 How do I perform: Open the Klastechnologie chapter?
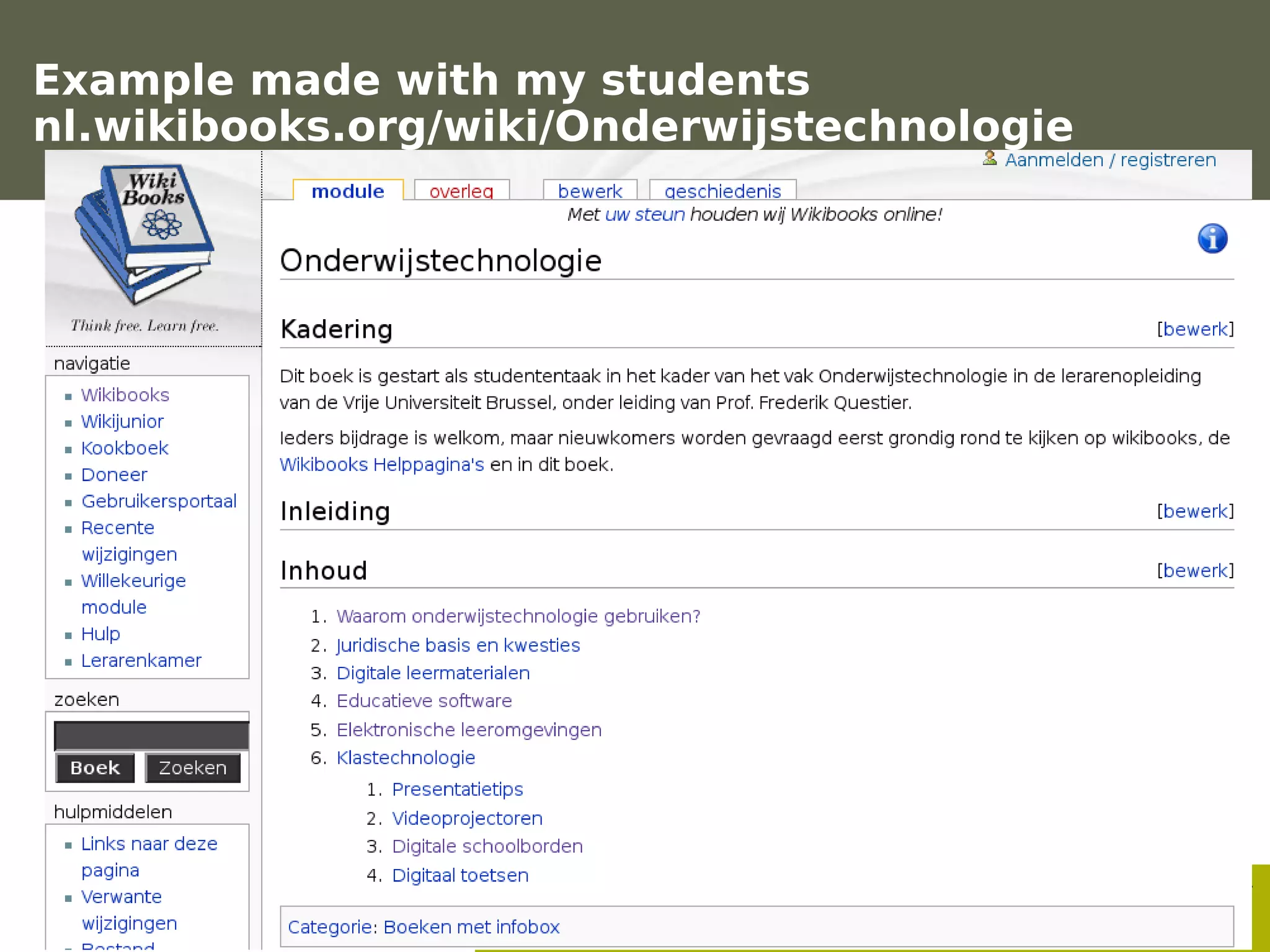[406, 758]
